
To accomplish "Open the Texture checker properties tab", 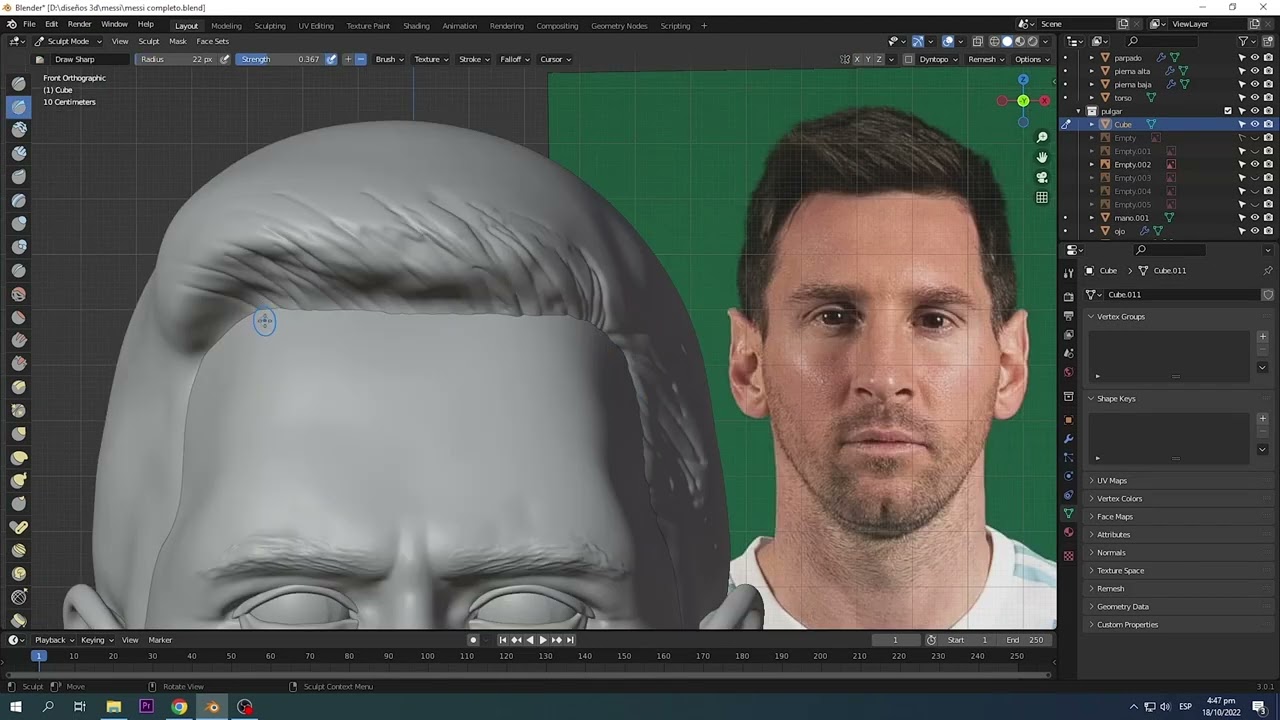I will [x=1068, y=556].
